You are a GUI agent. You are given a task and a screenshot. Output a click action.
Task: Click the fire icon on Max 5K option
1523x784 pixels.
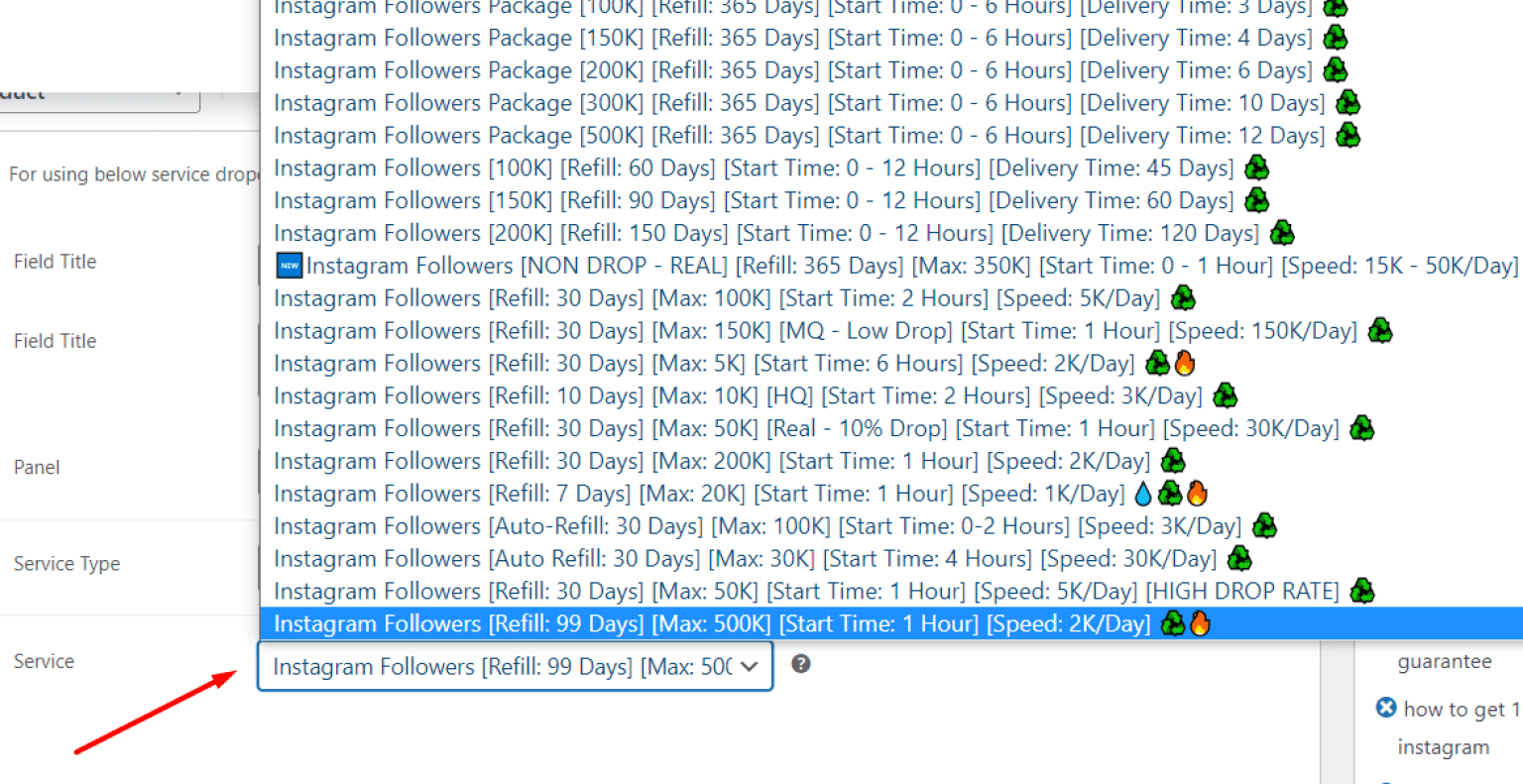(x=1184, y=363)
